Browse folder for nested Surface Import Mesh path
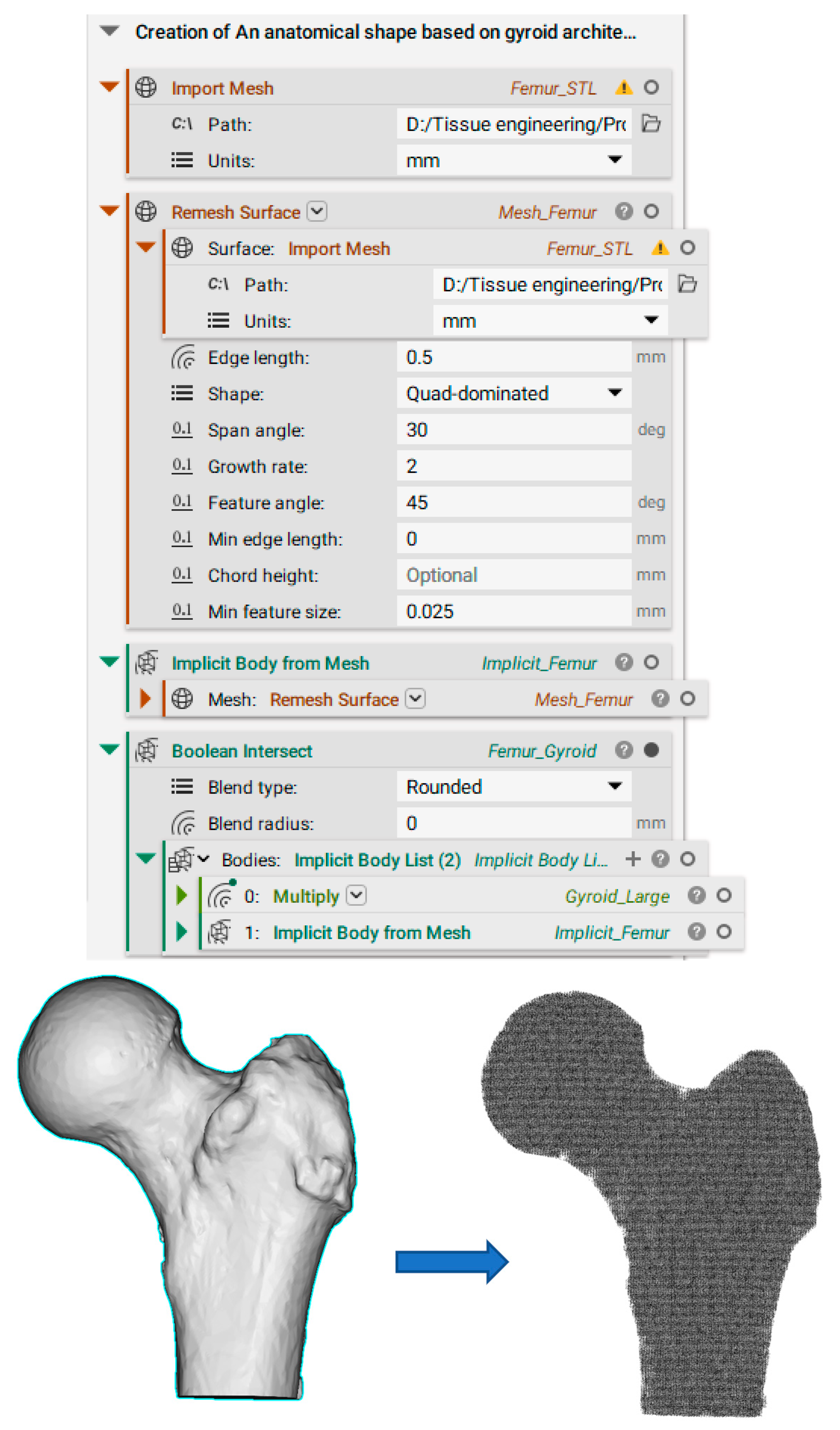The height and width of the screenshot is (1430, 840). point(687,284)
